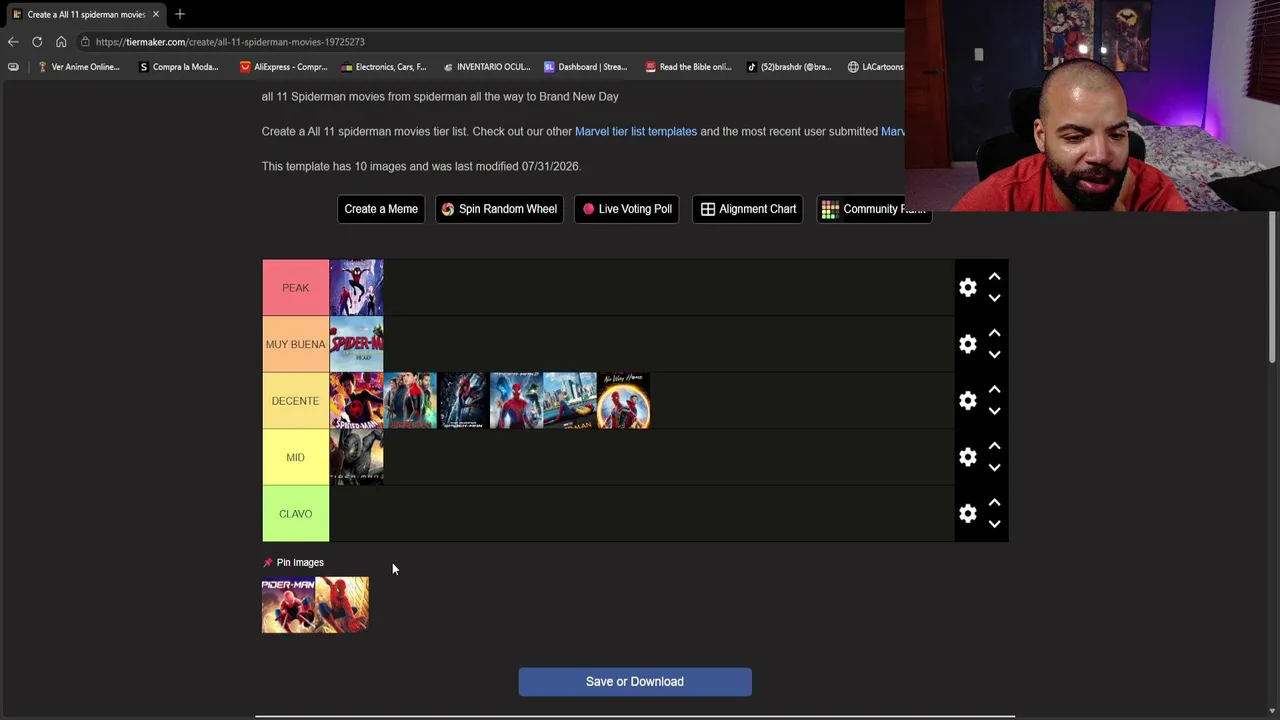Viewport: 1280px width, 720px height.
Task: Open settings gear for the DECENTE tier
Action: [x=968, y=401]
